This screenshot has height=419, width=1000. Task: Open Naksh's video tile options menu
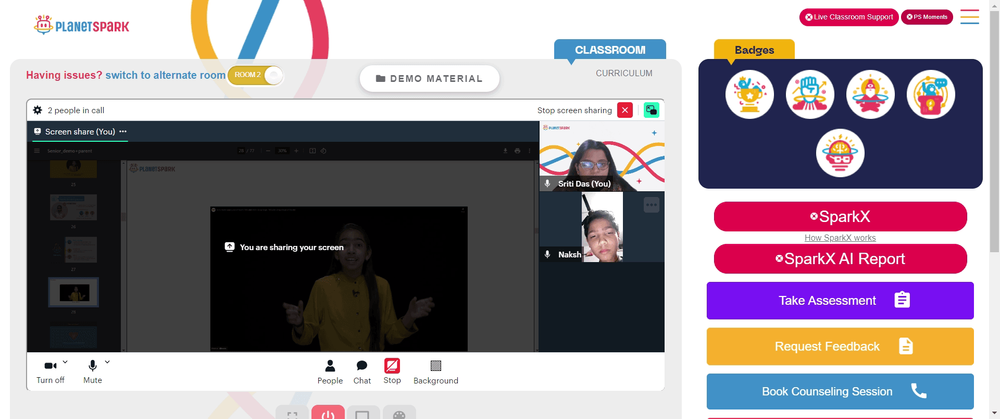click(x=651, y=205)
